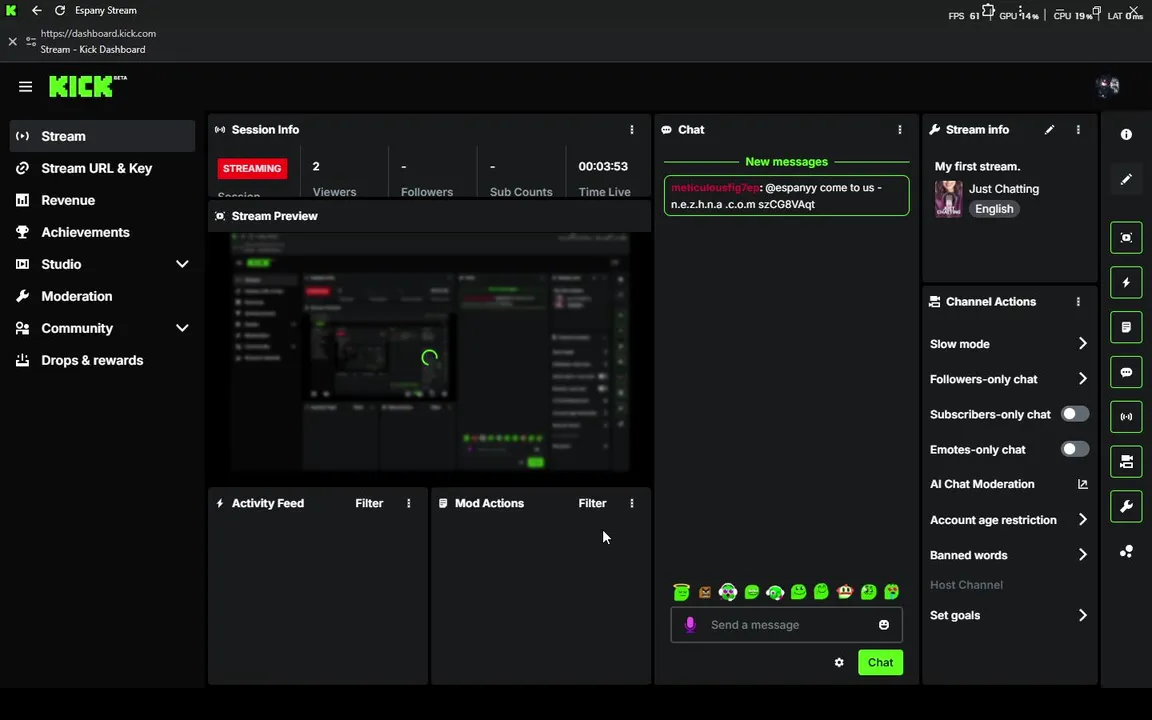Open Banned words settings chevron
Viewport: 1152px width, 720px height.
pyautogui.click(x=1082, y=555)
